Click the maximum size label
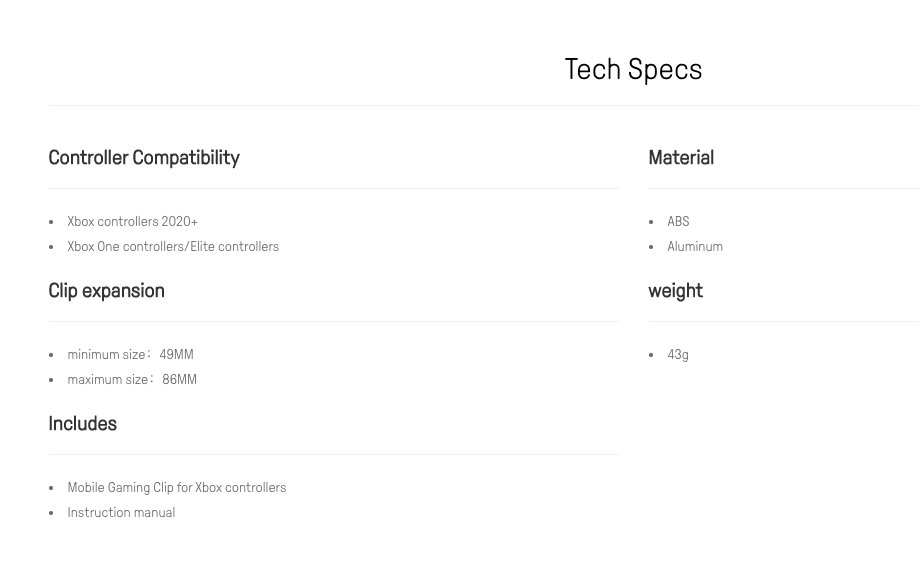The width and height of the screenshot is (919, 562). pyautogui.click(x=110, y=380)
